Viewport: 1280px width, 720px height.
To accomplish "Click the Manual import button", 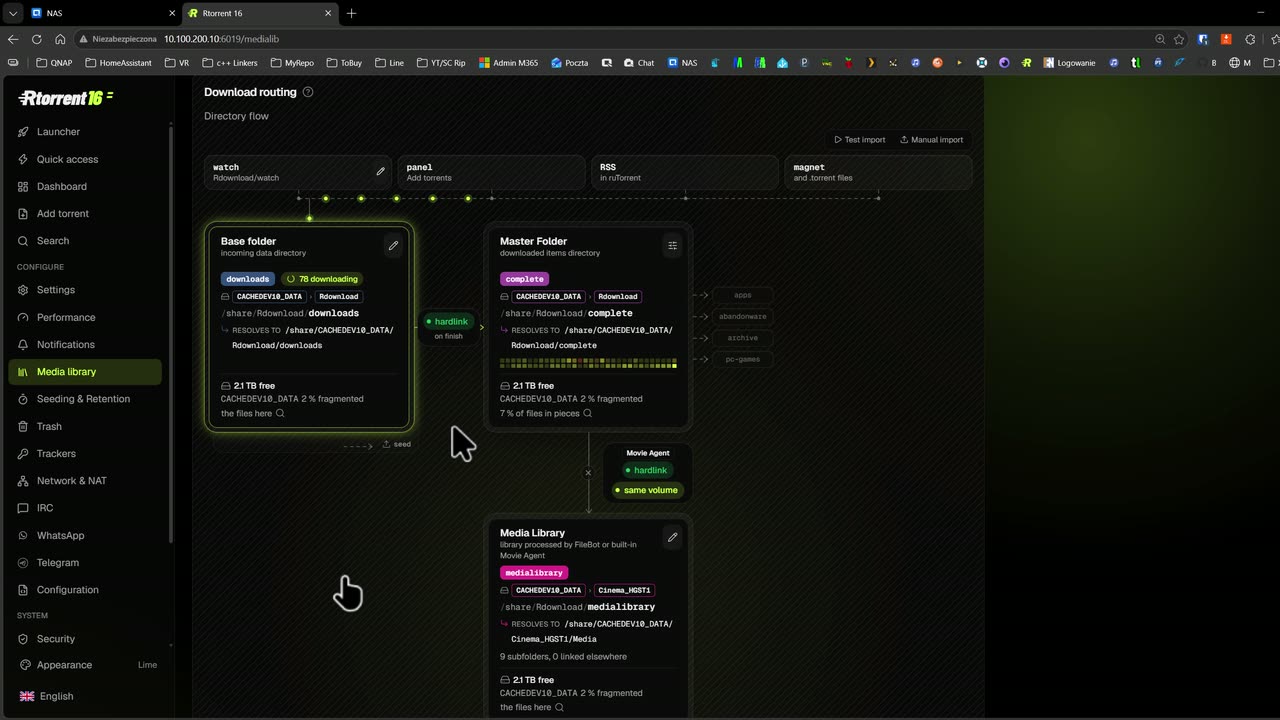I will coord(932,140).
